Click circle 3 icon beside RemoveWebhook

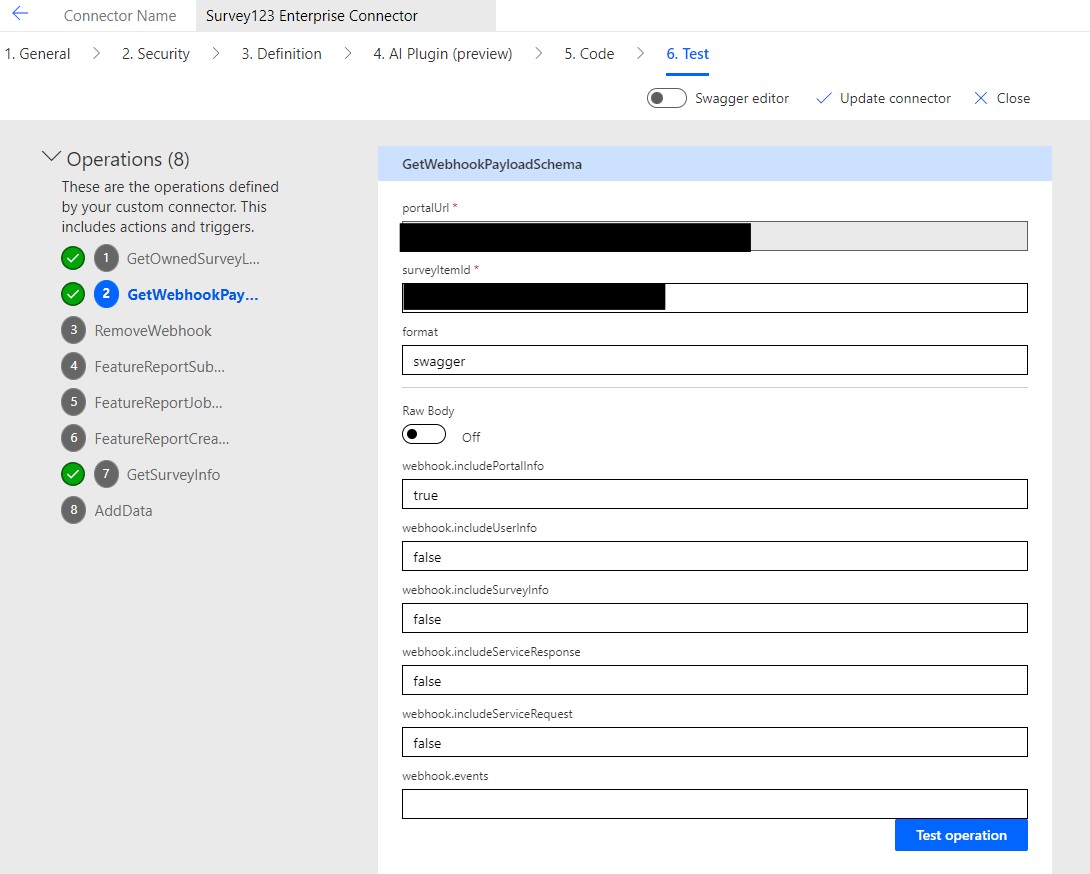[74, 330]
